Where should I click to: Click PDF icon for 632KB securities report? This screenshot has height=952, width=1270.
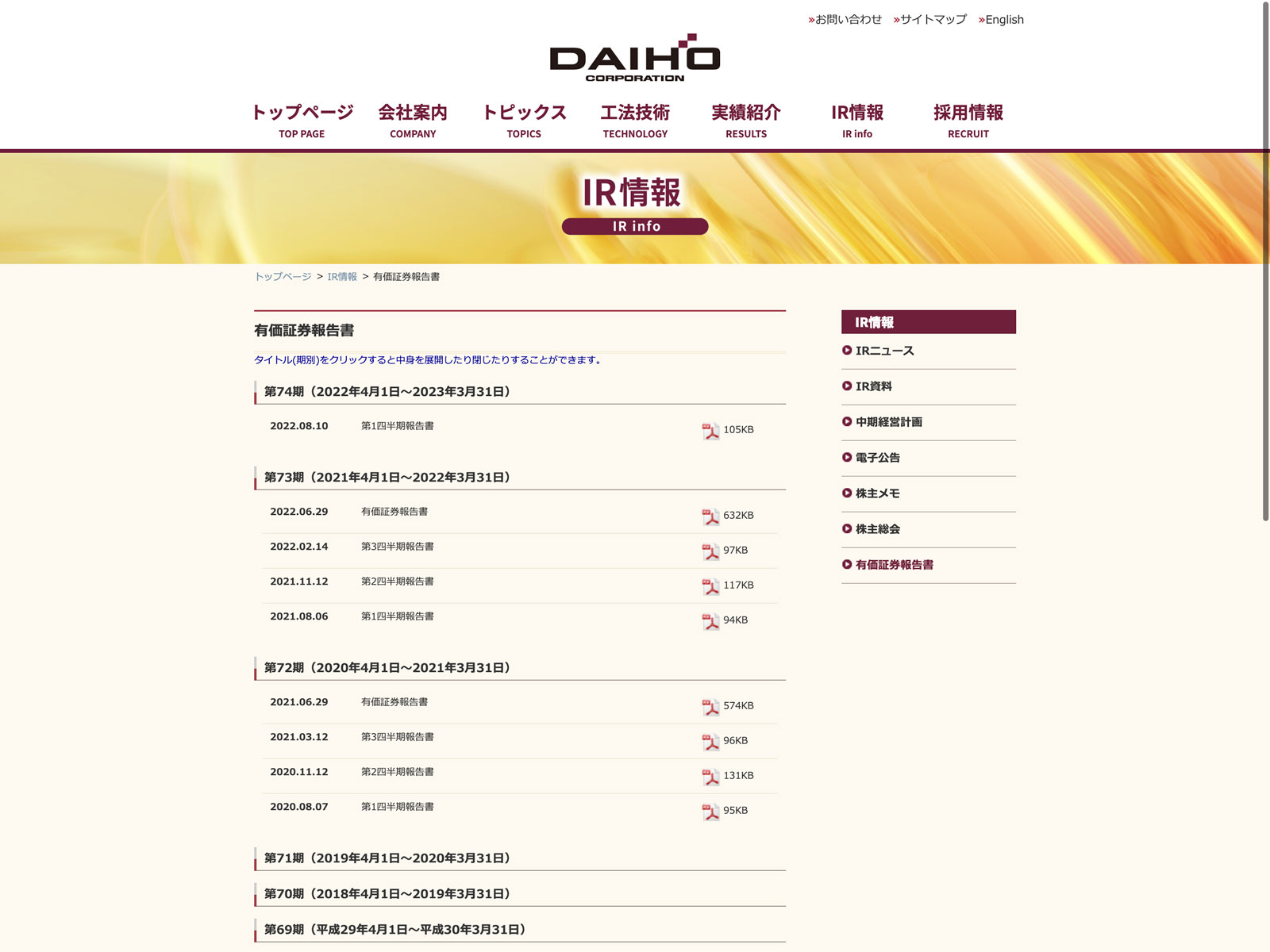point(710,516)
